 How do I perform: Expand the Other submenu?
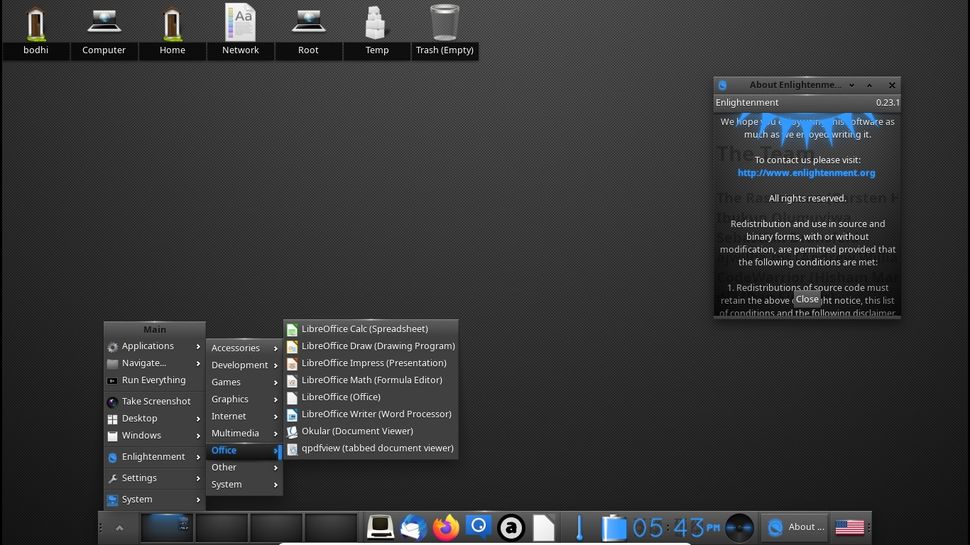pyautogui.click(x=244, y=467)
